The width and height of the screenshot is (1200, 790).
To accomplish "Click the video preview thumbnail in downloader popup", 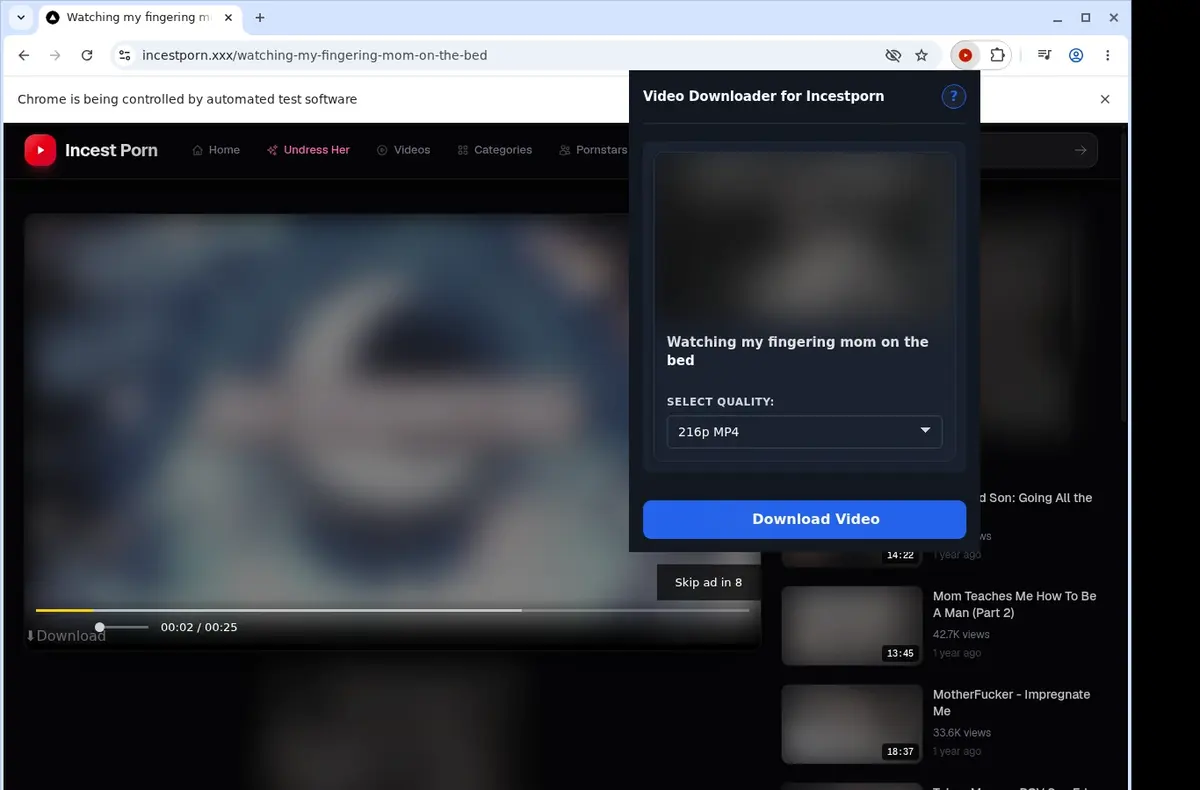I will 804,236.
